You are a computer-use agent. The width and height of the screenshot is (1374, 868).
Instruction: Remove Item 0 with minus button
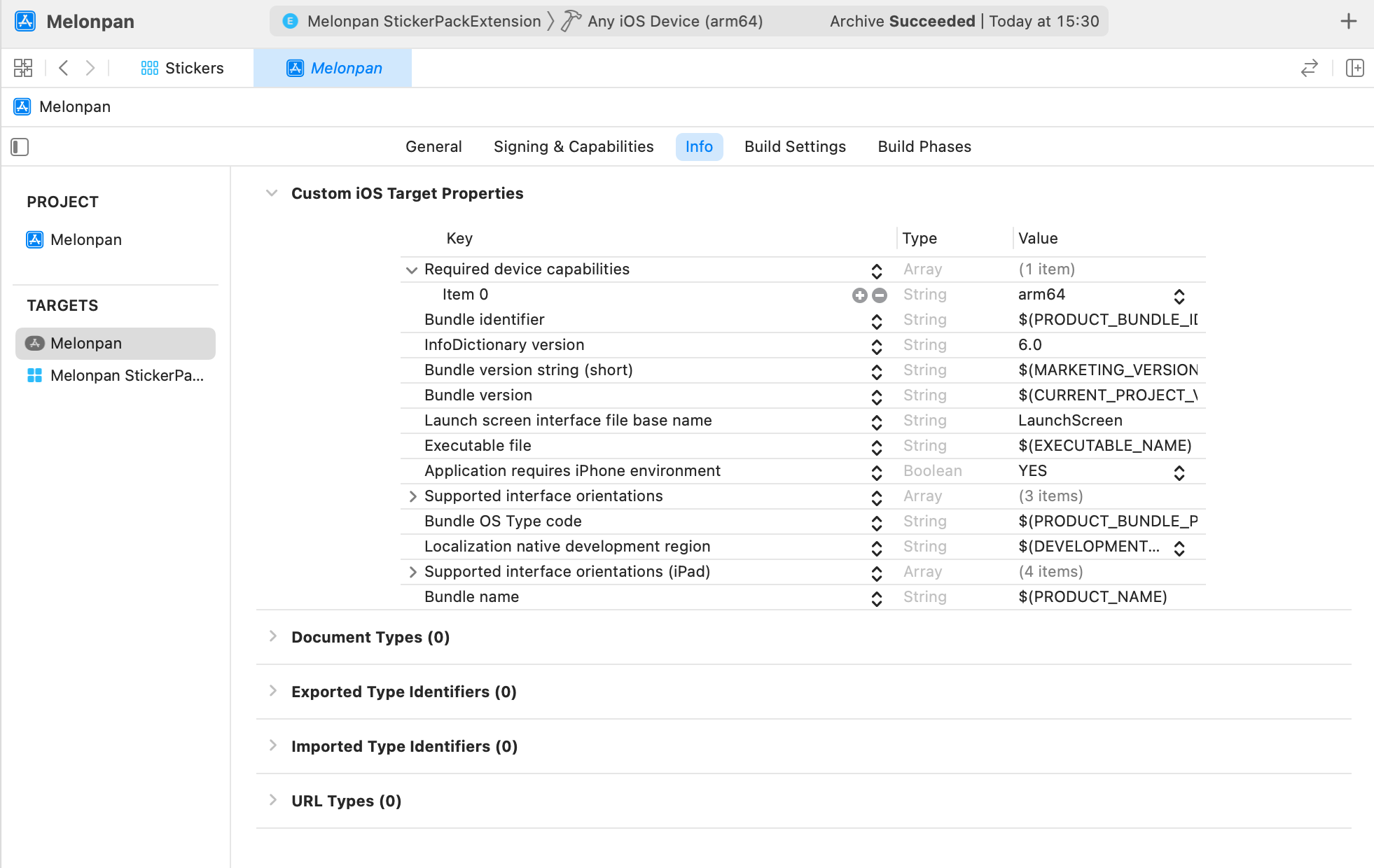[x=880, y=295]
